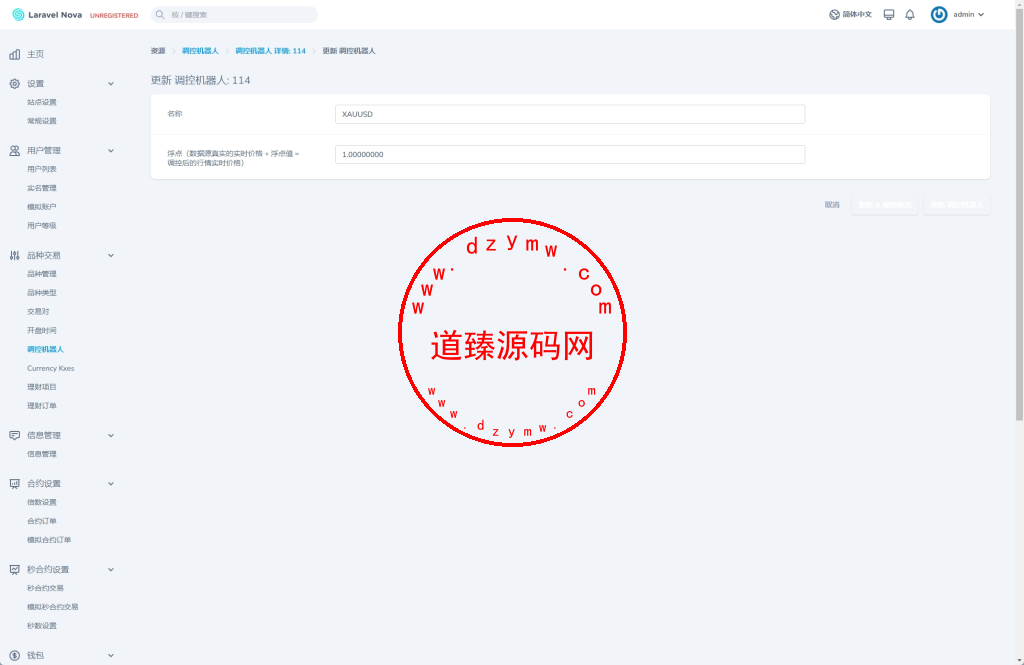Click the 主页 text in sidebar
This screenshot has width=1024, height=665.
point(35,54)
